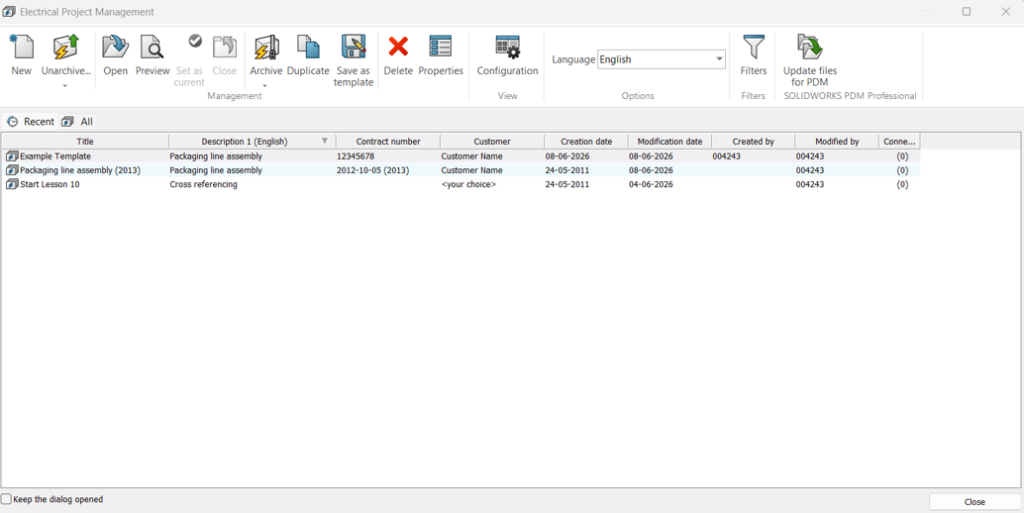
Task: Open project Properties
Action: click(x=441, y=55)
